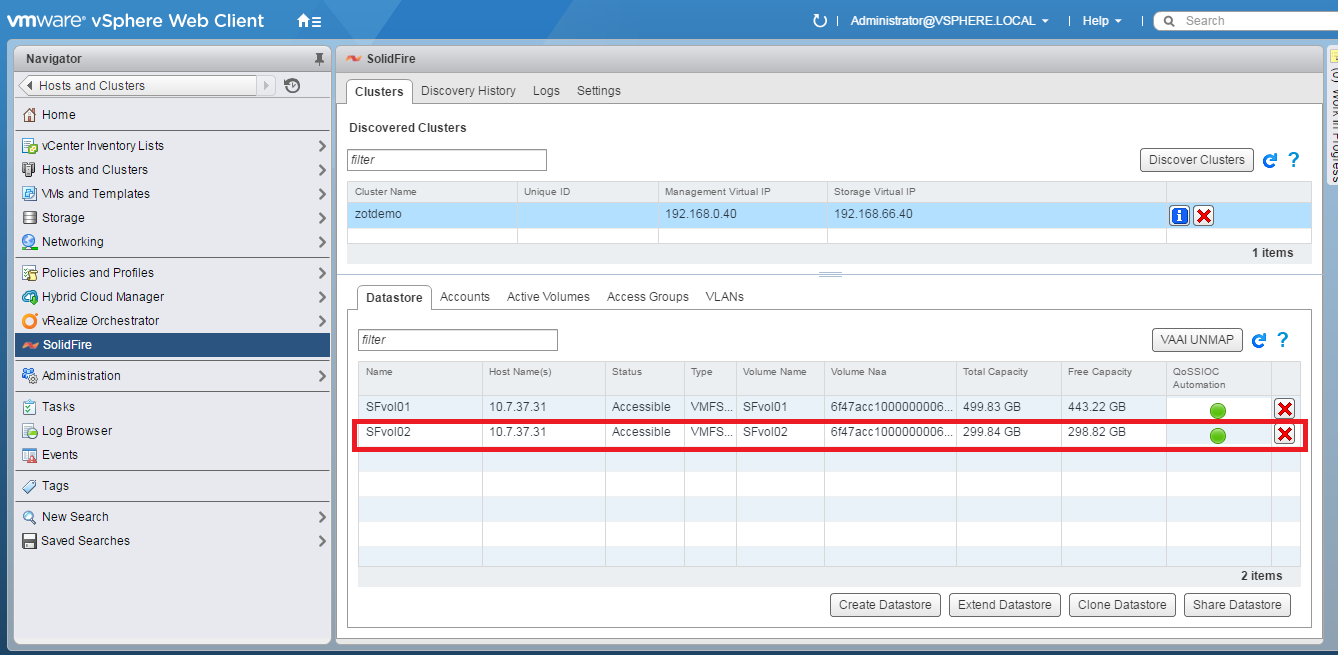The width and height of the screenshot is (1338, 655).
Task: Pin the Navigator panel
Action: (319, 59)
